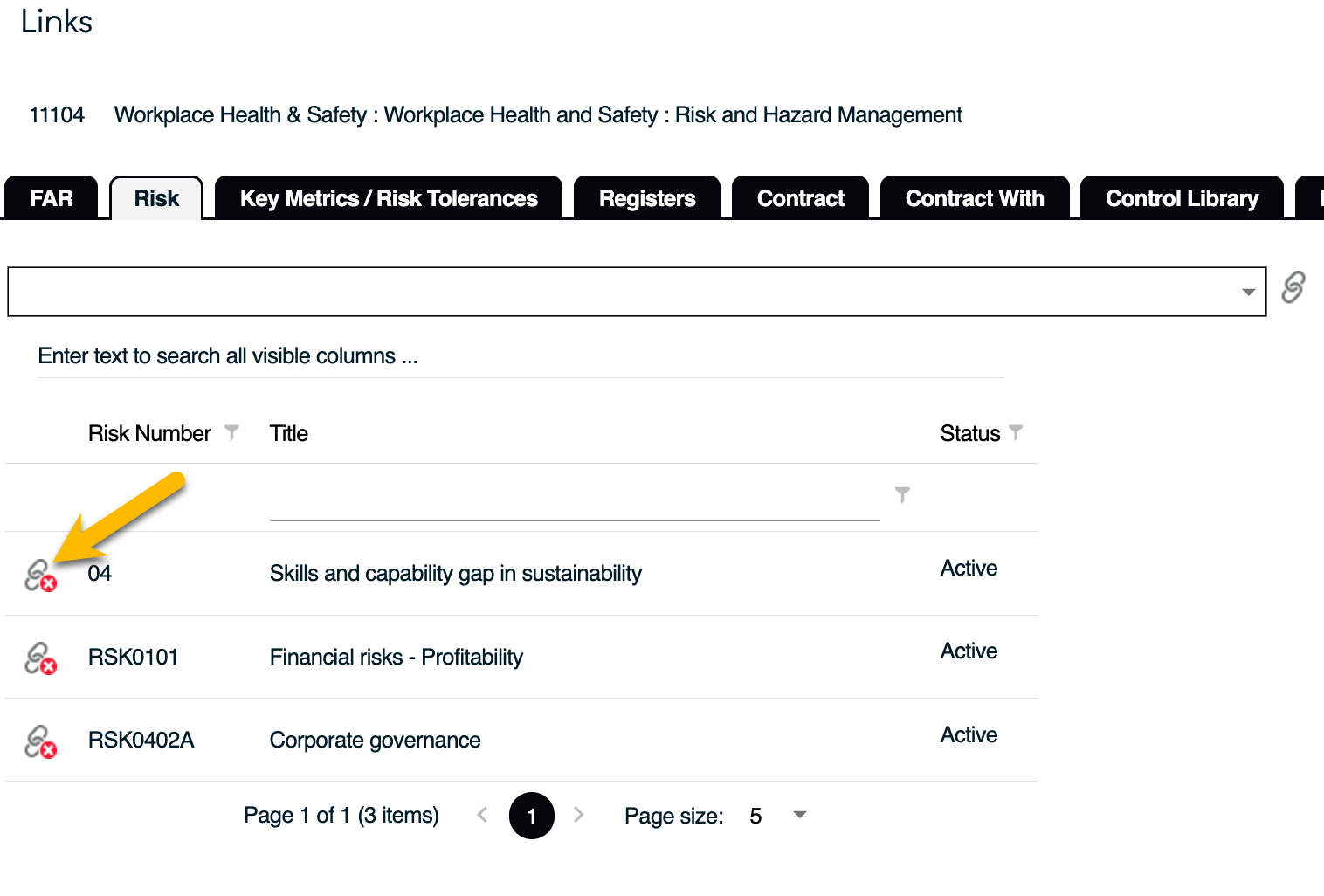Viewport: 1324px width, 896px height.
Task: Click the Title filter row funnel icon
Action: (902, 495)
